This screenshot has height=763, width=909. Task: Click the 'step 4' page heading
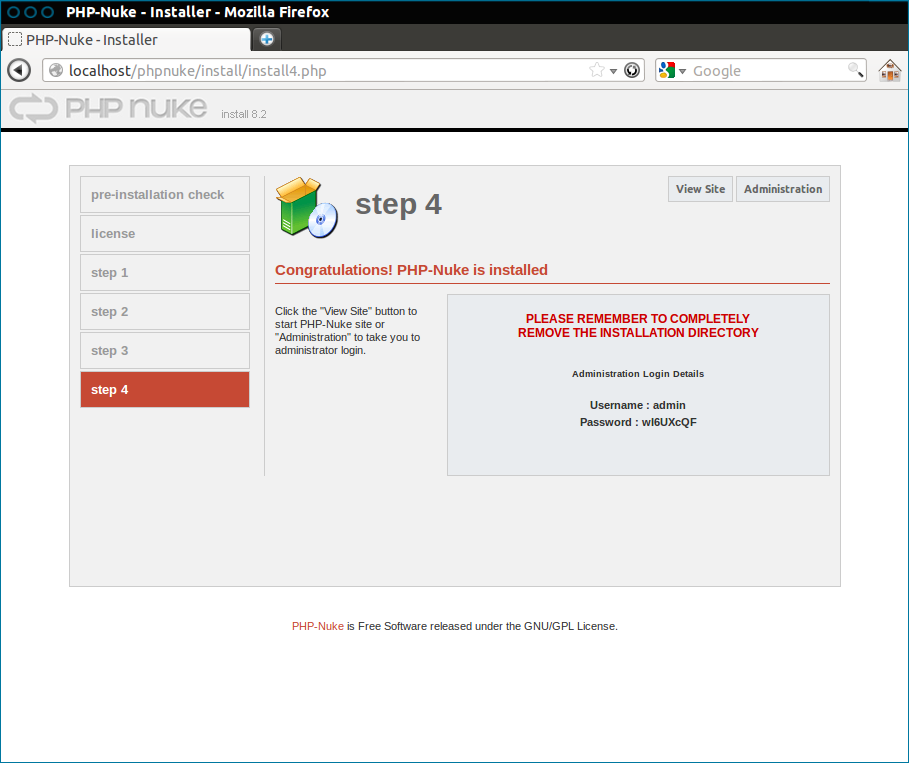(398, 204)
